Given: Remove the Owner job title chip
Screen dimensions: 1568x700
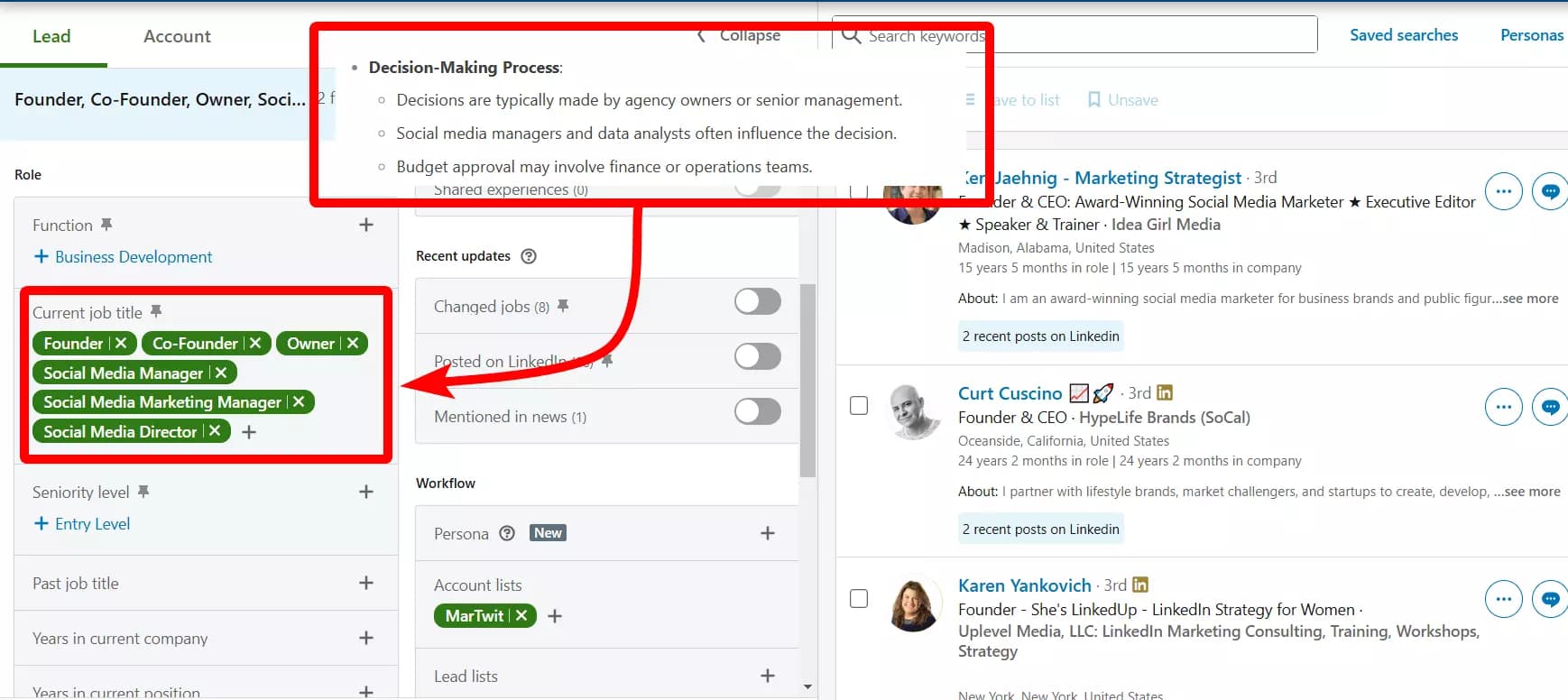Looking at the screenshot, I should click(x=353, y=344).
